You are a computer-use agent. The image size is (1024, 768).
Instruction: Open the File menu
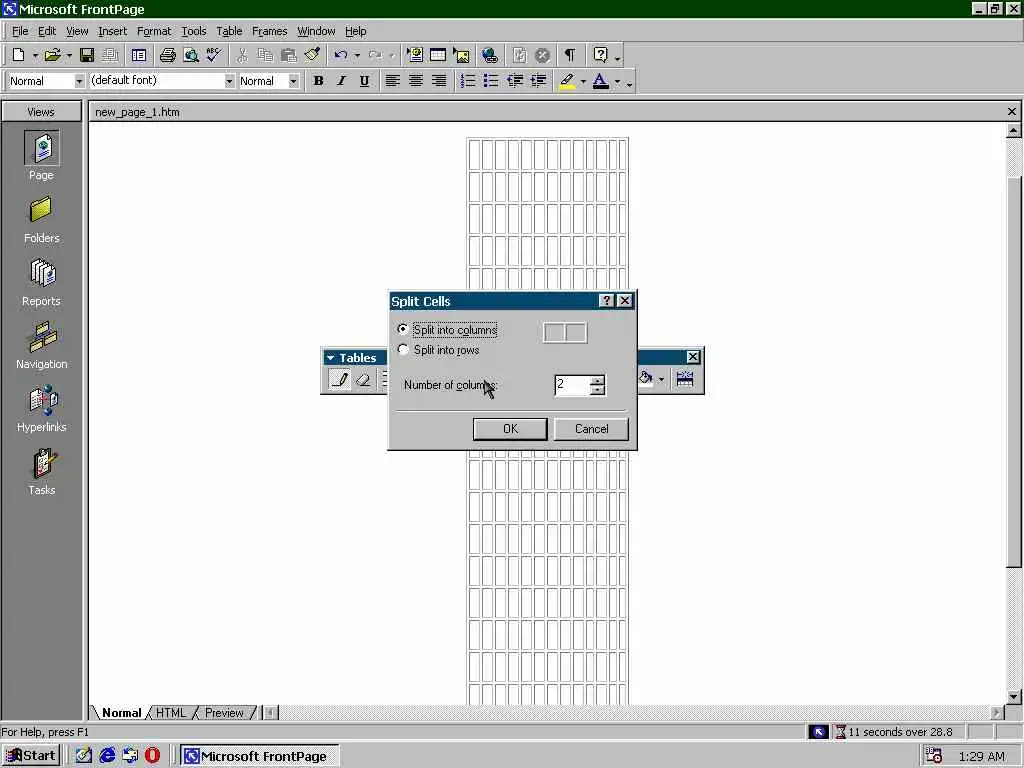coord(20,31)
